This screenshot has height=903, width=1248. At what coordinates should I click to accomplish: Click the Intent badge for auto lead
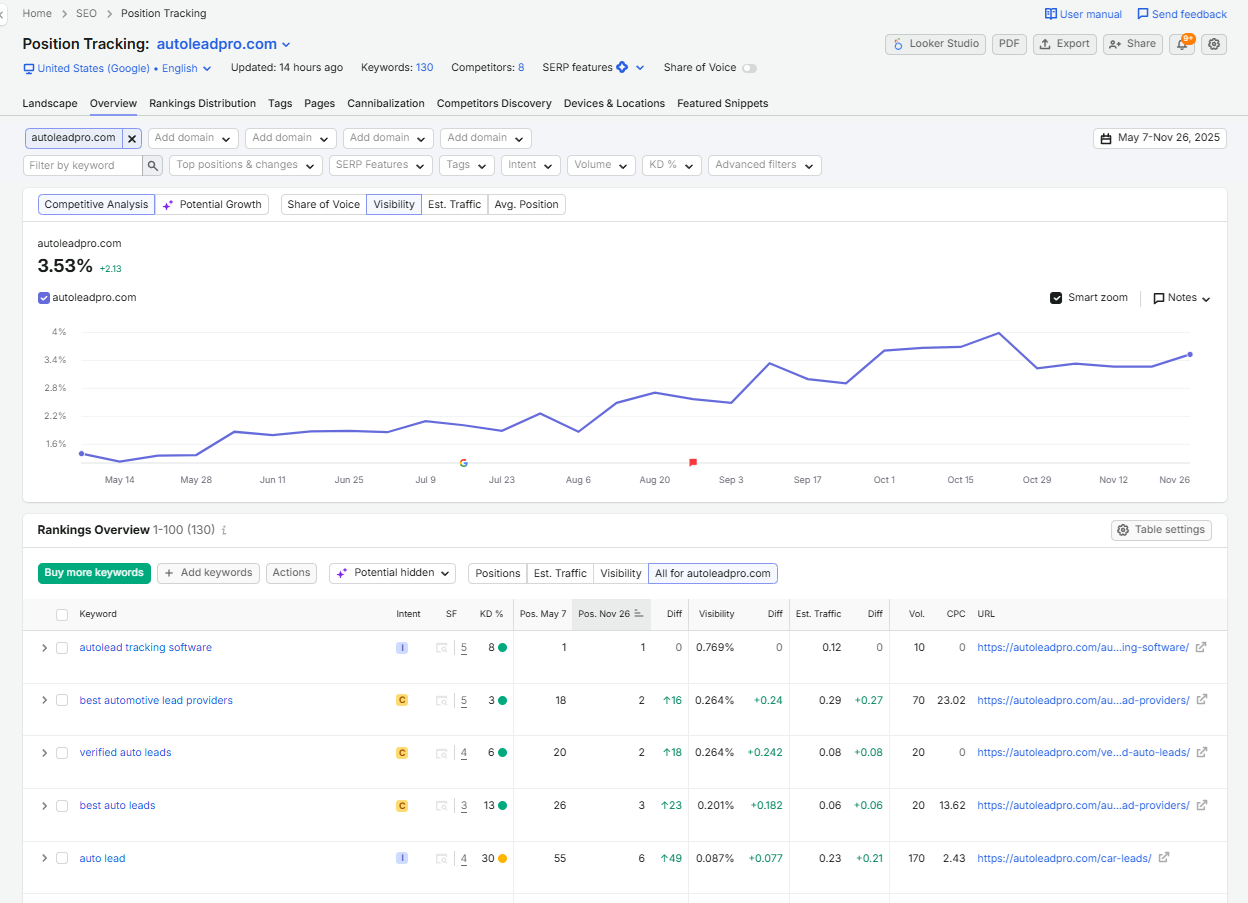(402, 858)
